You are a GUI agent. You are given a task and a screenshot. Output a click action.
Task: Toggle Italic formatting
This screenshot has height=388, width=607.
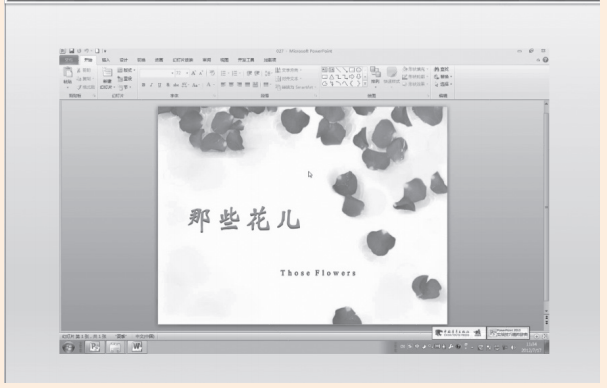tap(151, 85)
